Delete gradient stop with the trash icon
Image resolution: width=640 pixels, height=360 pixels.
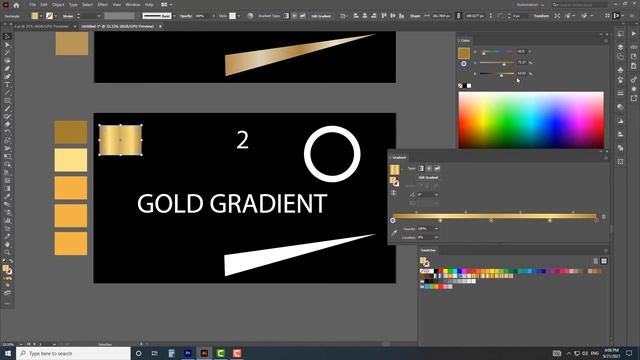(x=604, y=216)
